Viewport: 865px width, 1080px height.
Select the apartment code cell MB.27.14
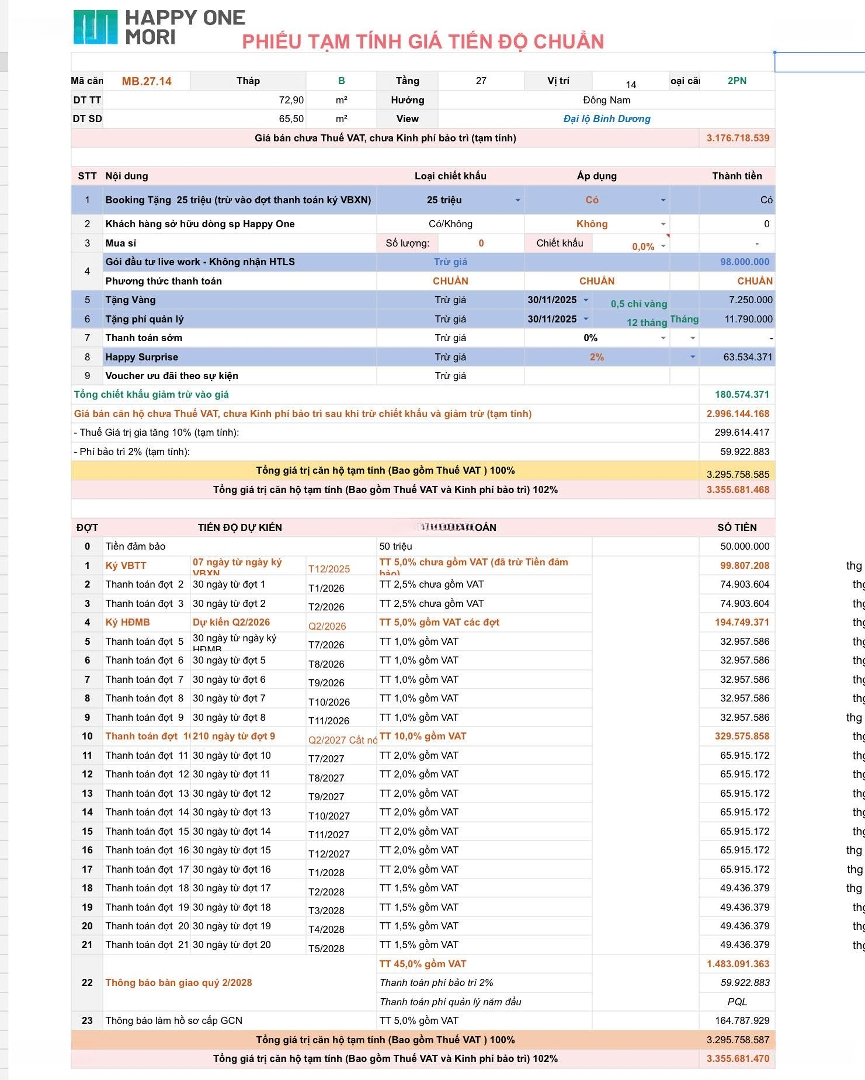coord(146,81)
